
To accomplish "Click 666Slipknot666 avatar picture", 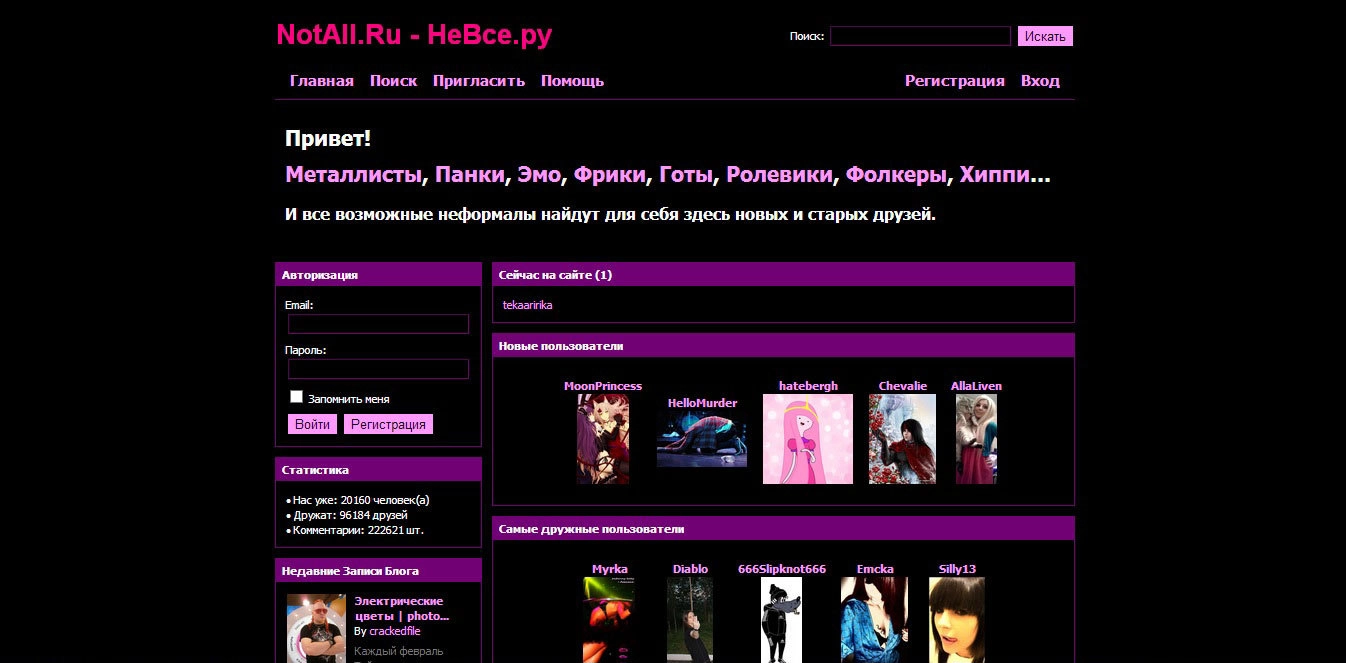I will [x=781, y=620].
